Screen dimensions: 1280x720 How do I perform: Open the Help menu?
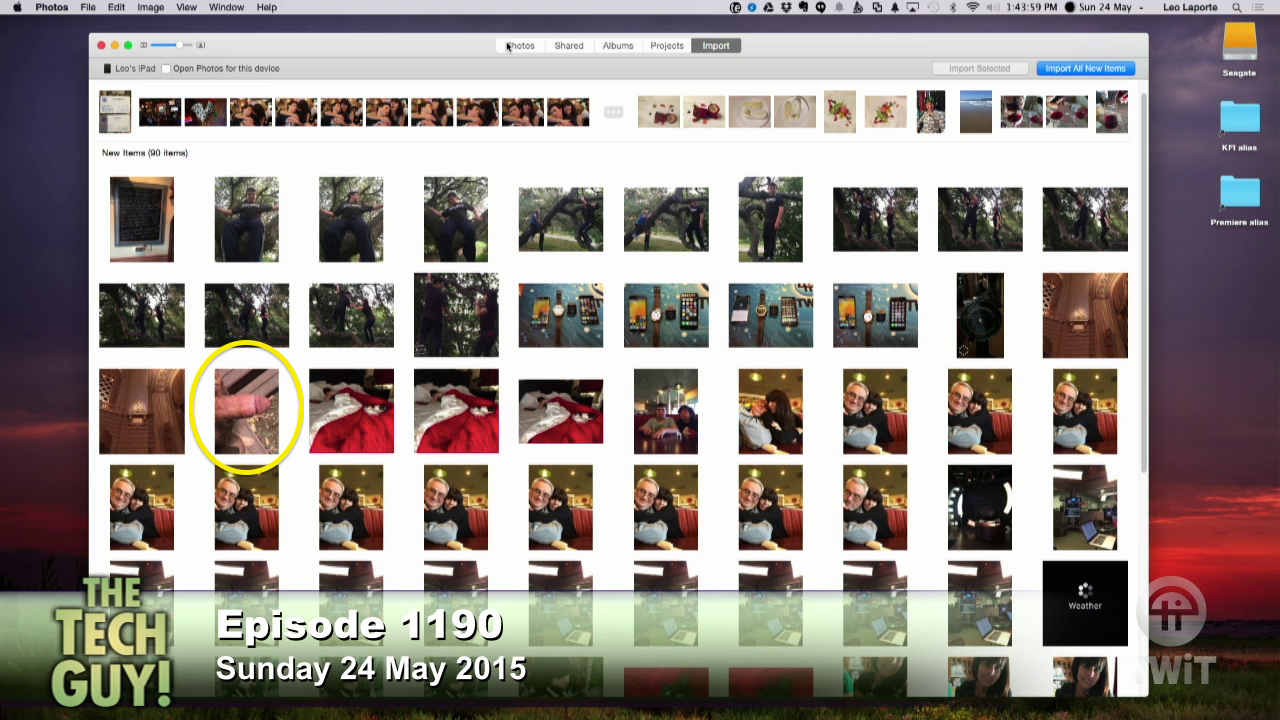point(267,7)
